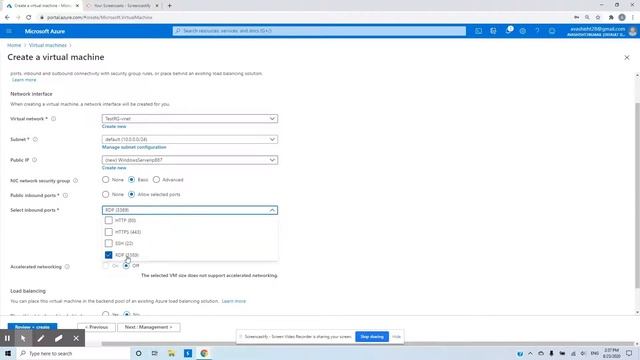Select the Screencastify cursor pointer tool
This screenshot has width=640, height=360.
[23, 338]
